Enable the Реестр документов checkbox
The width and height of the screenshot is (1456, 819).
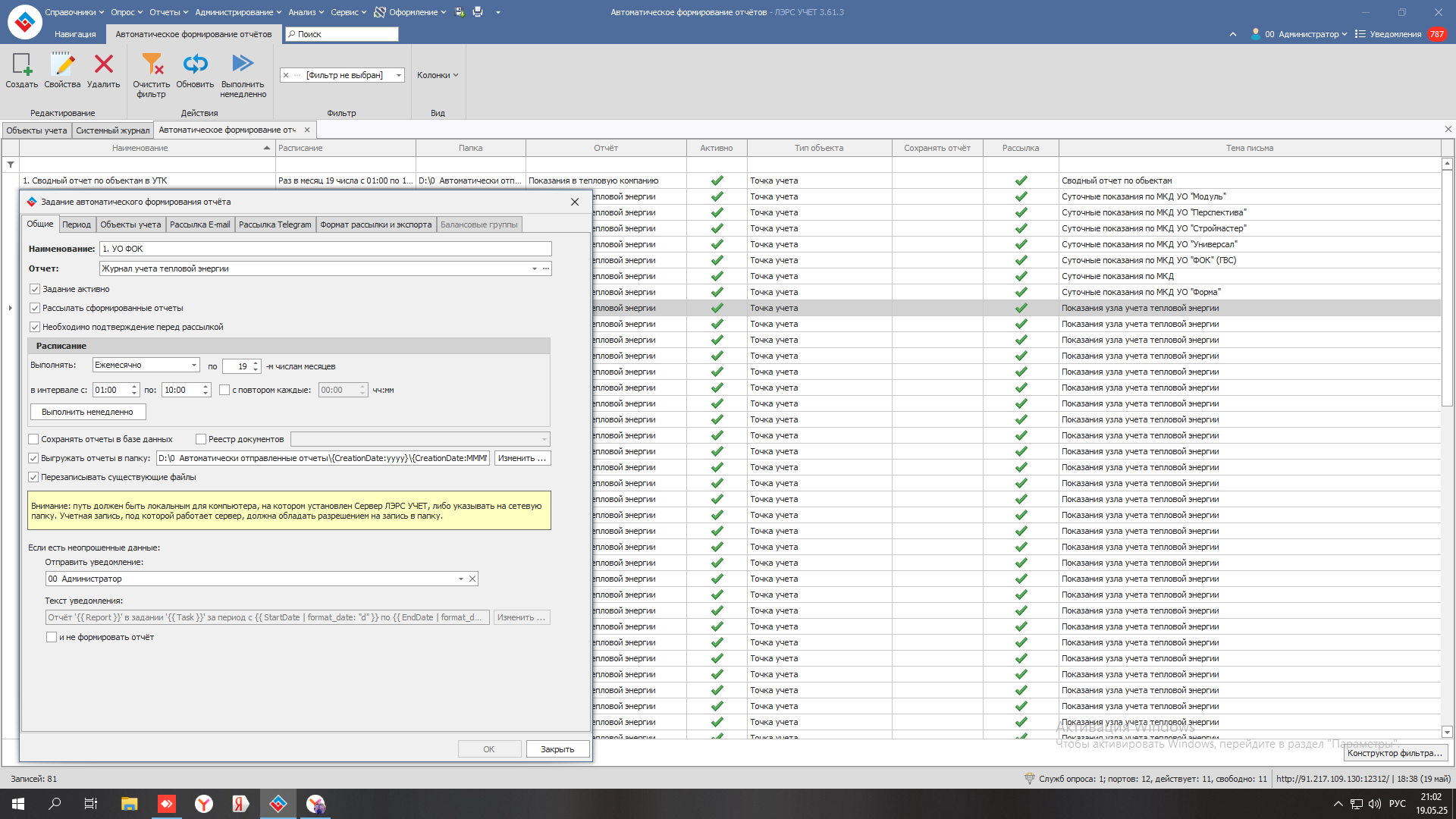(201, 439)
